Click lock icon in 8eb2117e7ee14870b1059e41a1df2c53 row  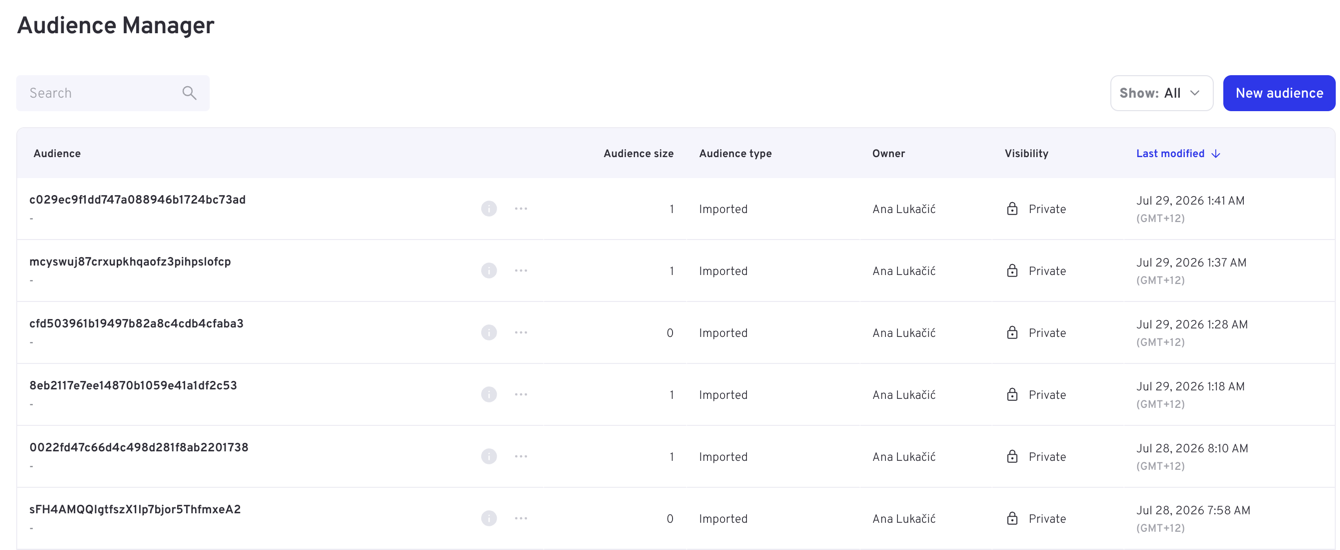pos(1012,395)
